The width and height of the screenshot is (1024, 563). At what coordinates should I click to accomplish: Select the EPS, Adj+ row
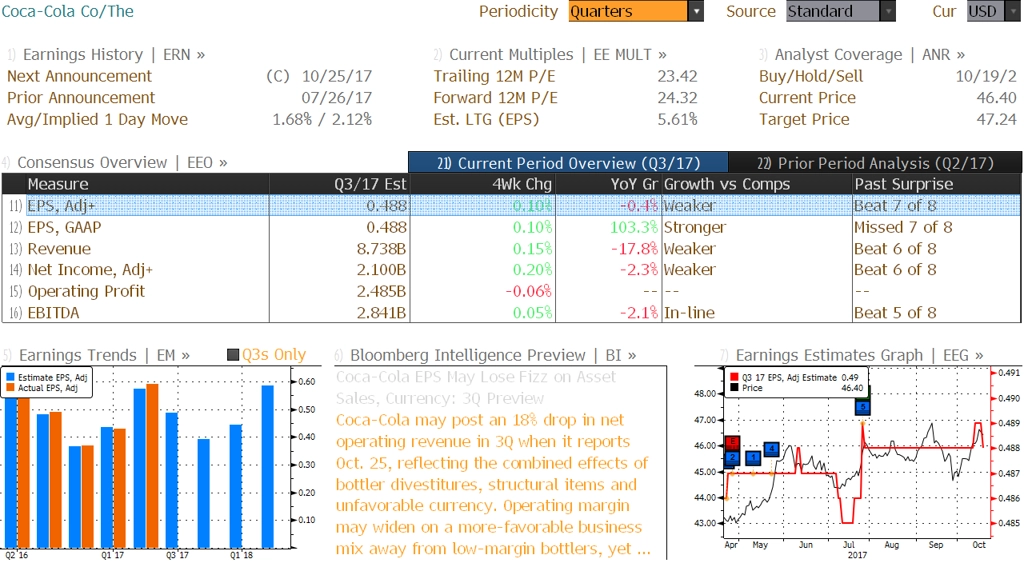point(511,206)
